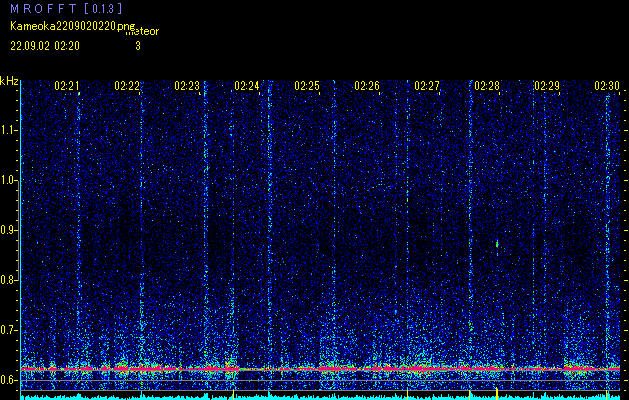The width and height of the screenshot is (629, 400).
Task: Click the MROFFT [0.1.3] title text
Action: tap(66, 9)
